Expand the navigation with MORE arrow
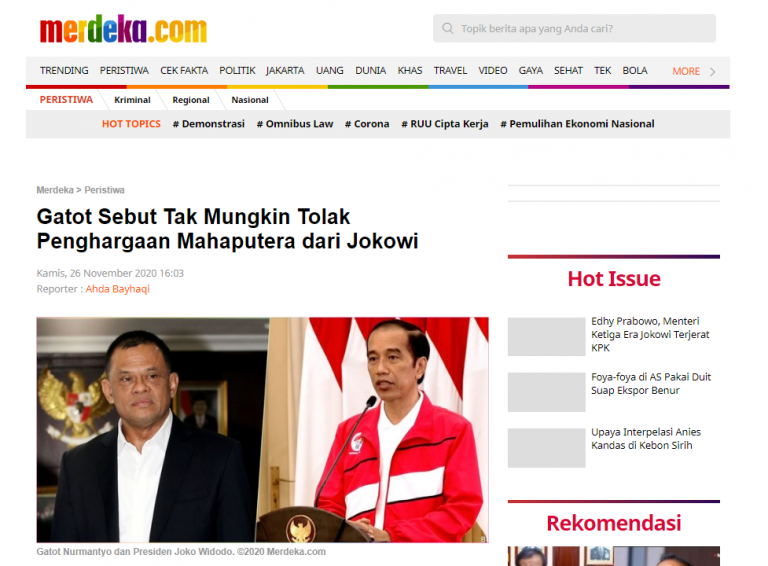The height and width of the screenshot is (566, 768). pos(713,71)
